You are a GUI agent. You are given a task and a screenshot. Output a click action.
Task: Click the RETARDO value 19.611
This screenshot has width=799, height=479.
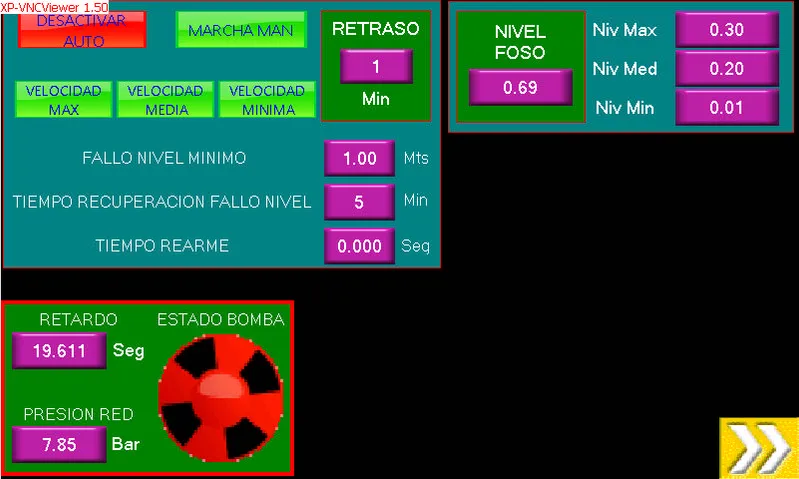pyautogui.click(x=59, y=351)
